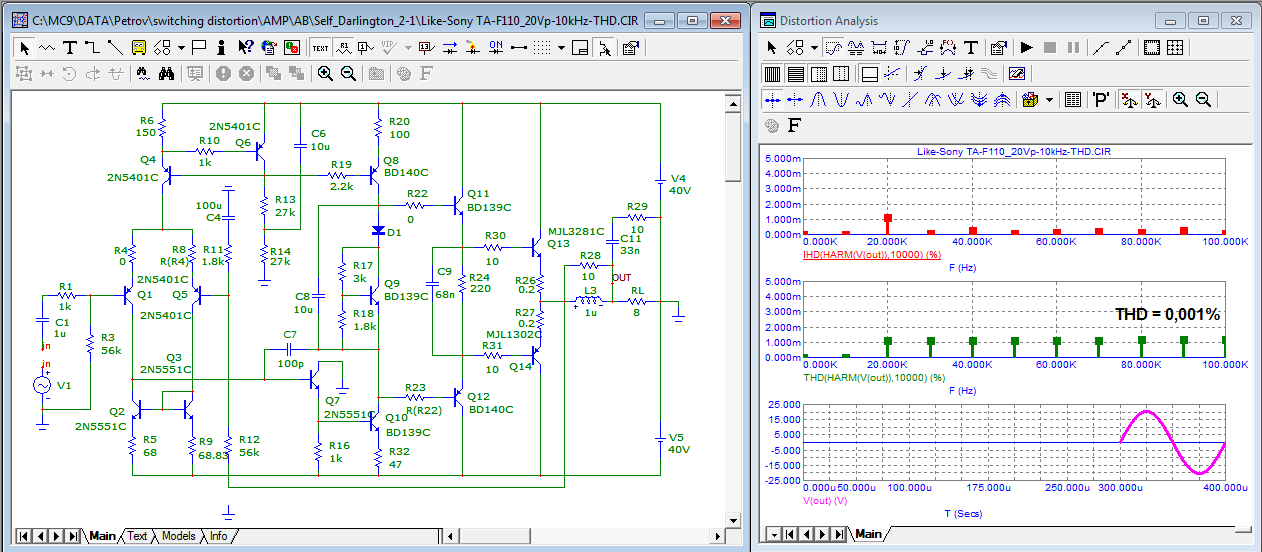The height and width of the screenshot is (552, 1262).
Task: Select the Text mode tool in schematic toolbar
Action: click(x=70, y=47)
